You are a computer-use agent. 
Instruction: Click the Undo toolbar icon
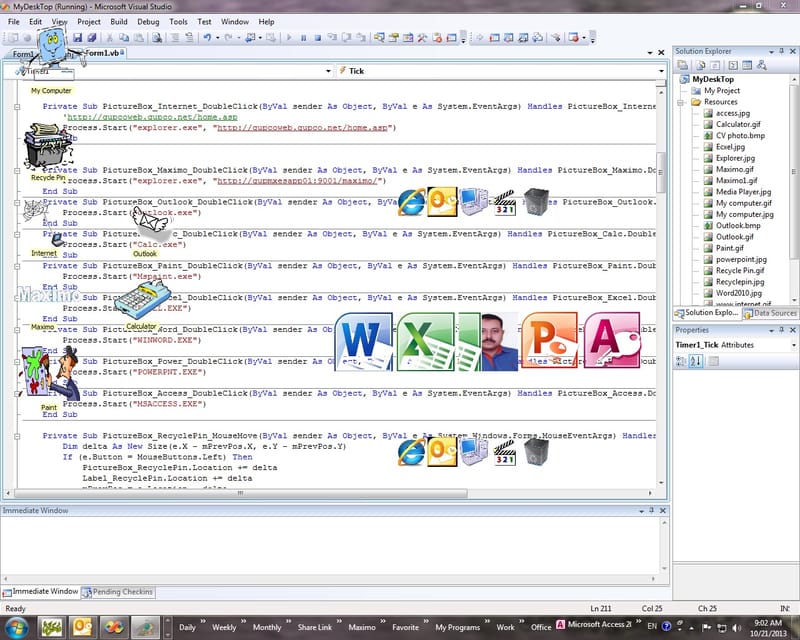click(207, 37)
